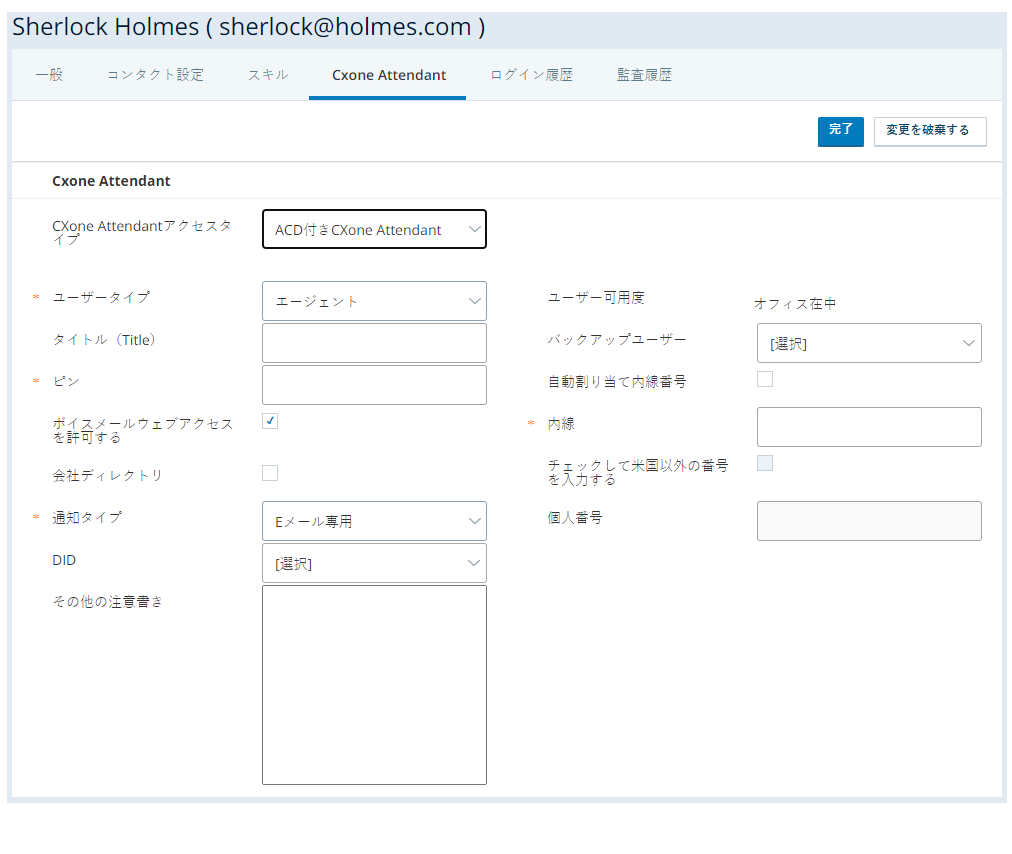Open the 一般 tab
The width and height of the screenshot is (1012, 854).
pyautogui.click(x=49, y=75)
